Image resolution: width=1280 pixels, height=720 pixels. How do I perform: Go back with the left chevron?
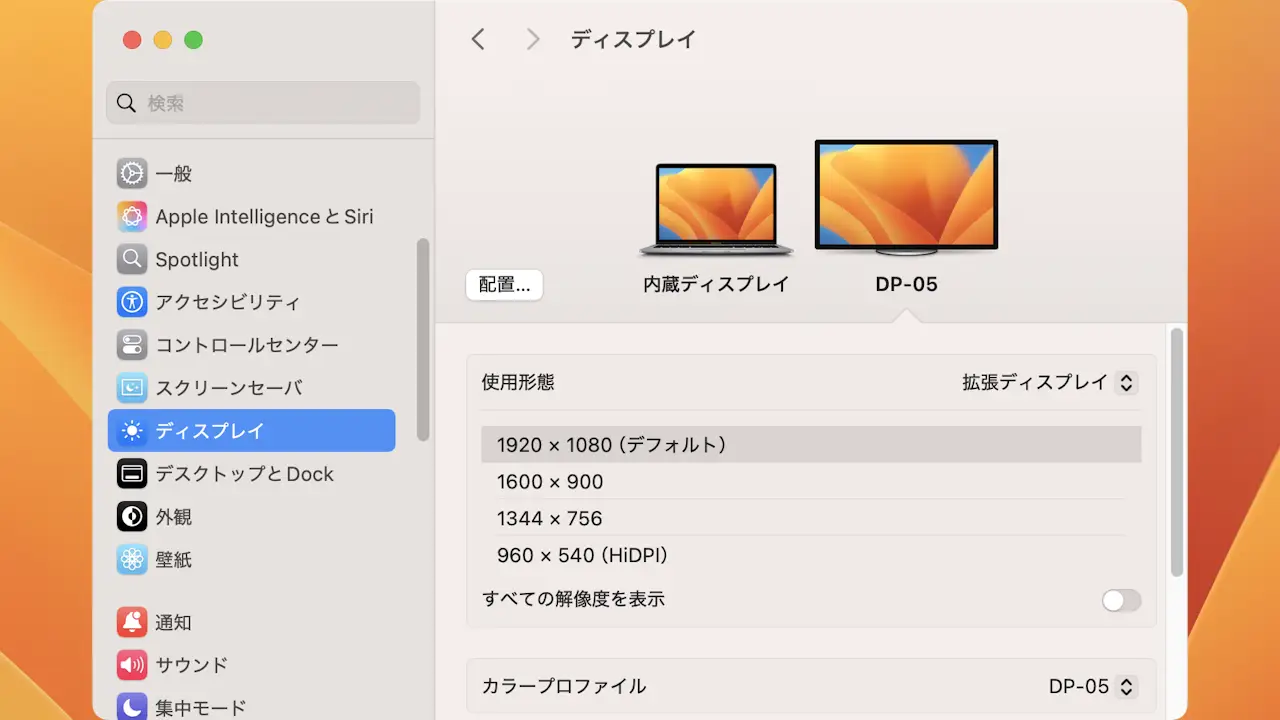tap(478, 40)
